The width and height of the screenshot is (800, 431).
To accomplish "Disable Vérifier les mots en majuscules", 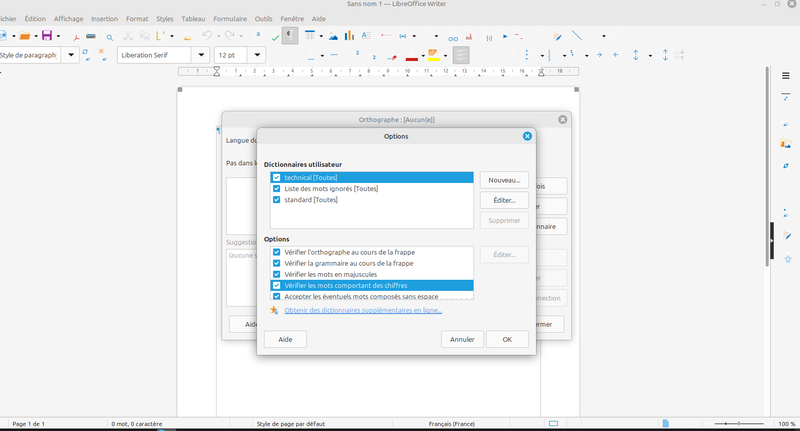I will click(277, 274).
